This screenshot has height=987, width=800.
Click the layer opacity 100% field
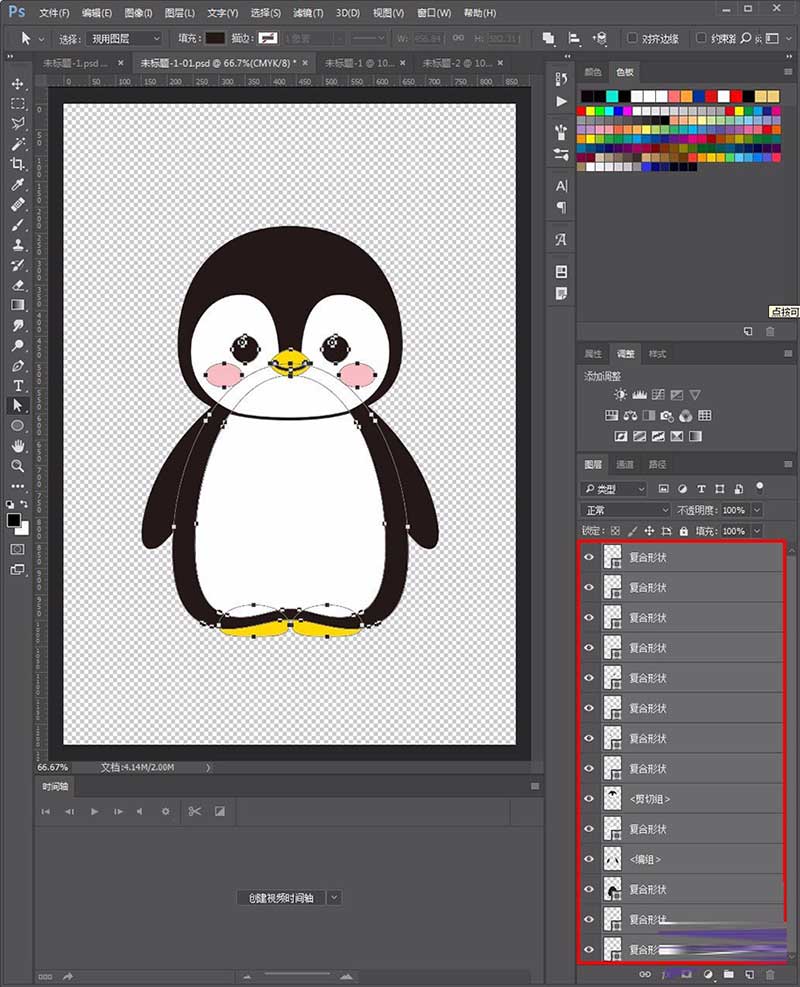734,510
